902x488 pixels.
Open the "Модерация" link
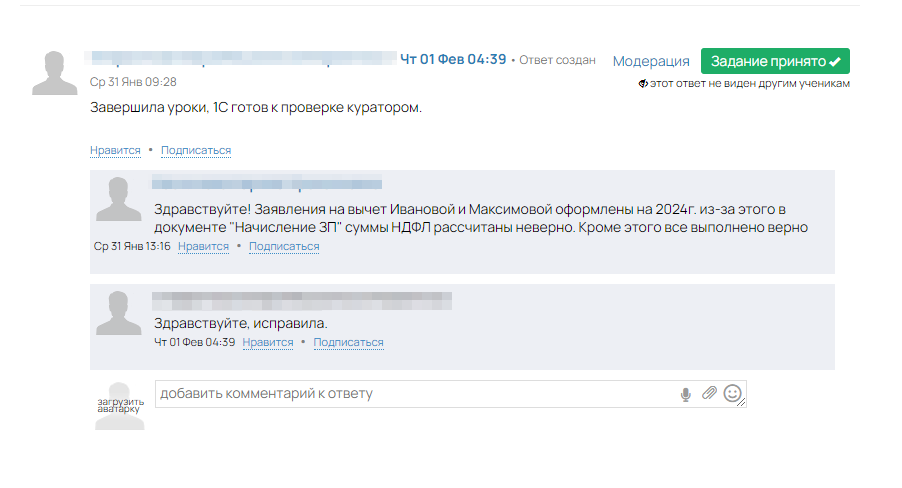click(x=651, y=61)
